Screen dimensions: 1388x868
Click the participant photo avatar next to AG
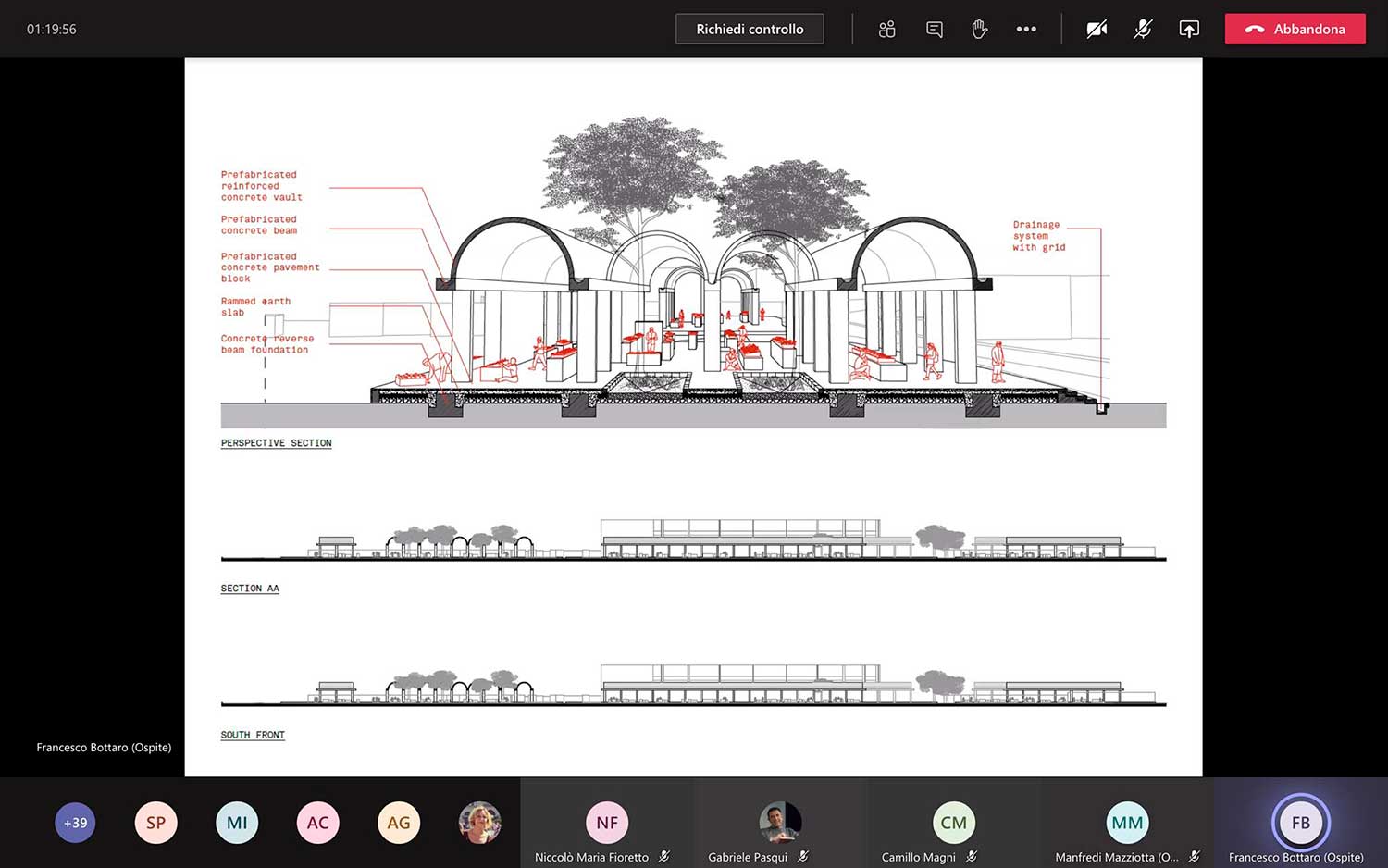479,823
